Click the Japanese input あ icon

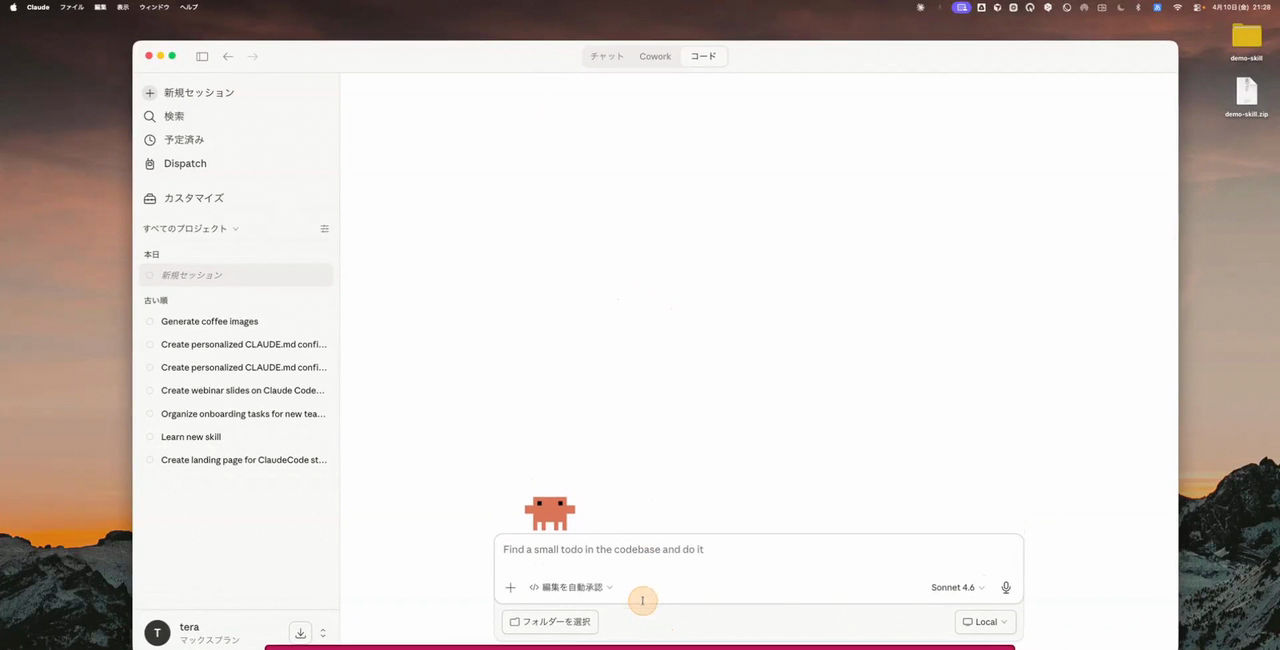[x=1157, y=7]
